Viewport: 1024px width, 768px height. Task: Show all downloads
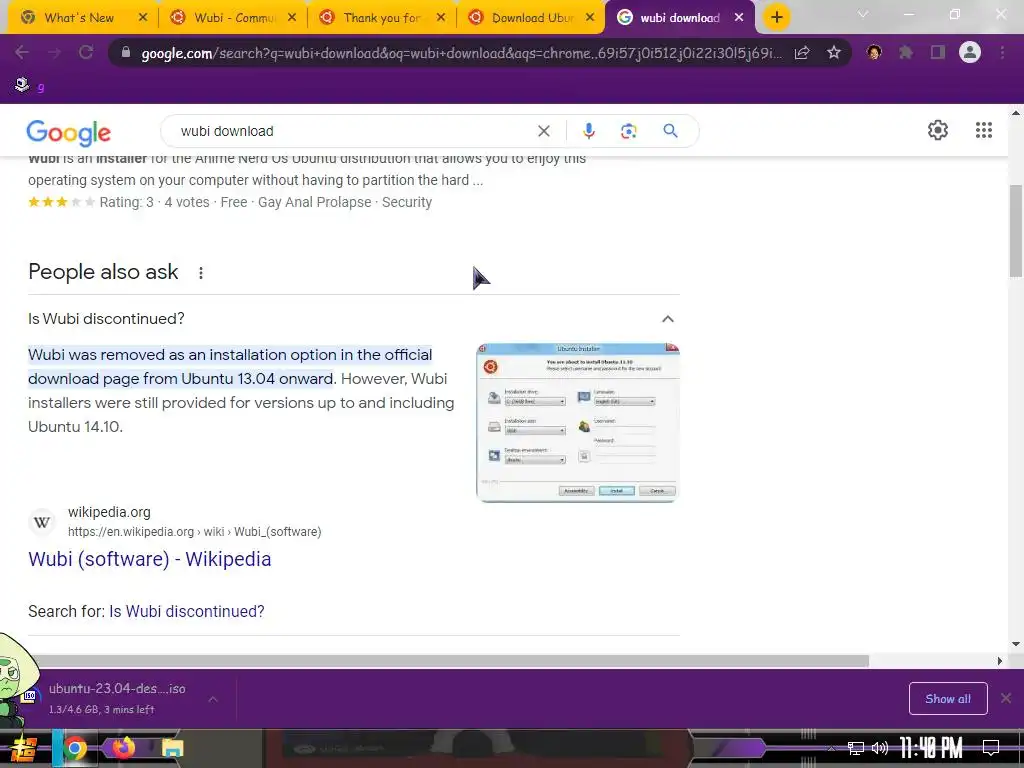click(x=948, y=699)
